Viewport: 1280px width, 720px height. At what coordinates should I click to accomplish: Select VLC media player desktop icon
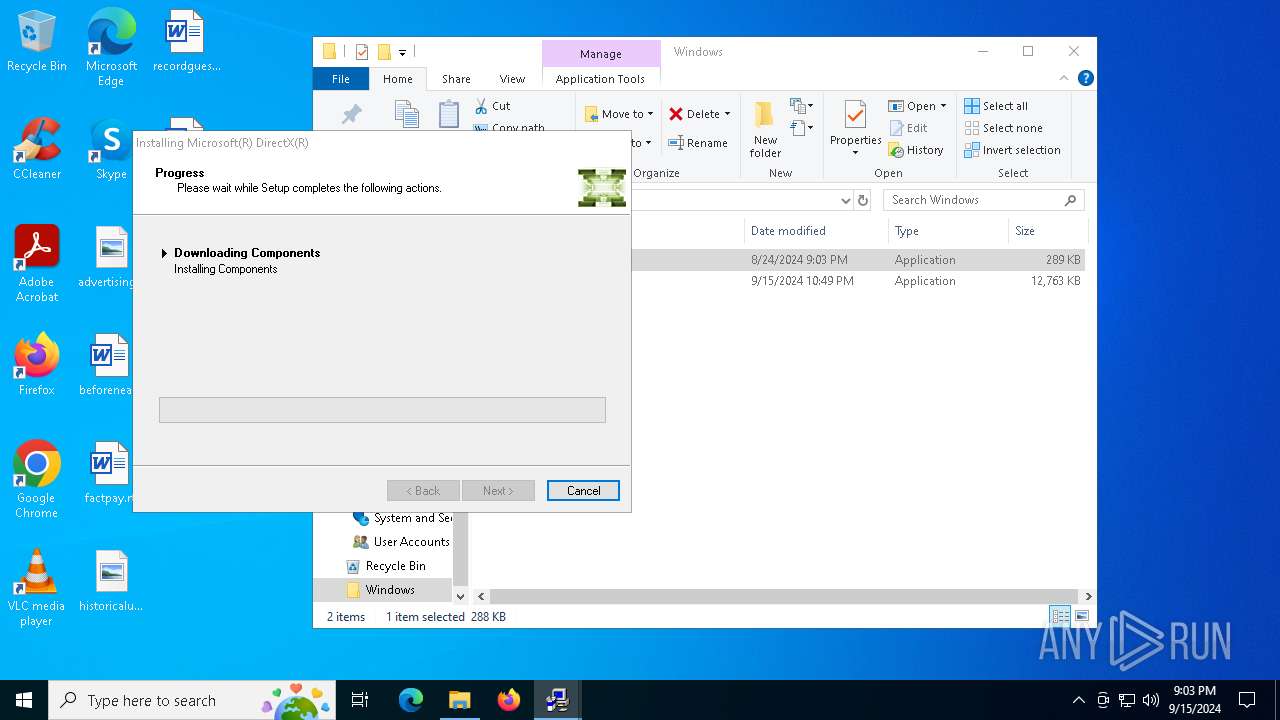coord(37,588)
